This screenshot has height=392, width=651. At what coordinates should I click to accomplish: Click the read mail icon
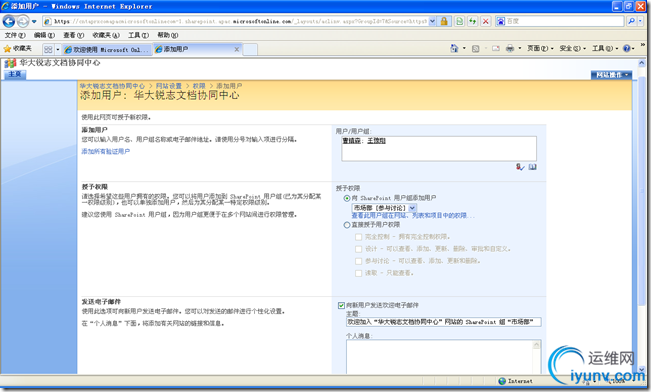[496, 49]
